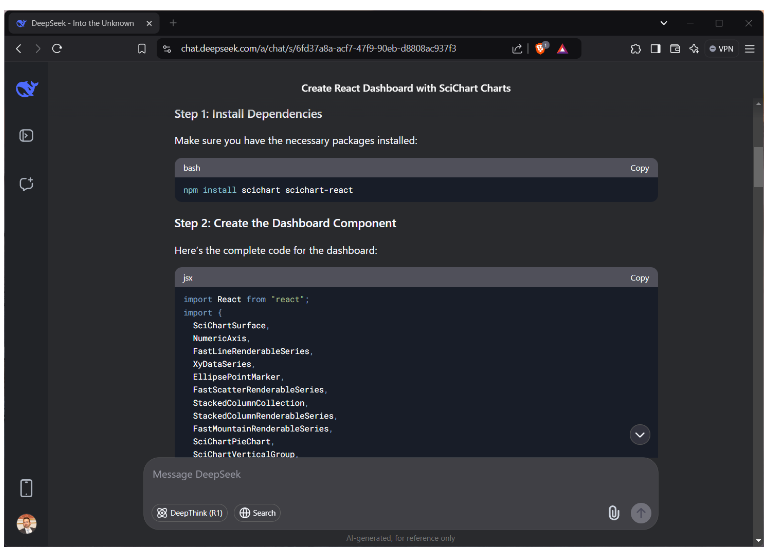Click the 'SciChartSurface' import line
771x552 pixels.
tap(231, 326)
